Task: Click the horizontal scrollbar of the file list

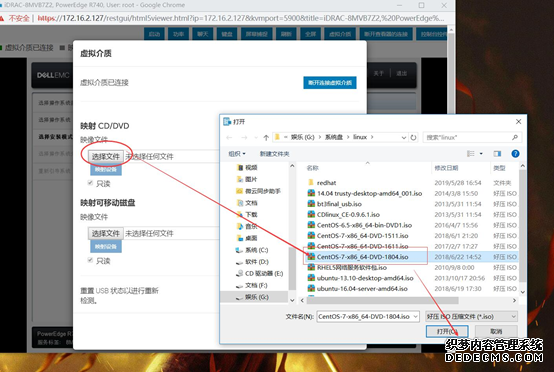Action: click(x=382, y=300)
